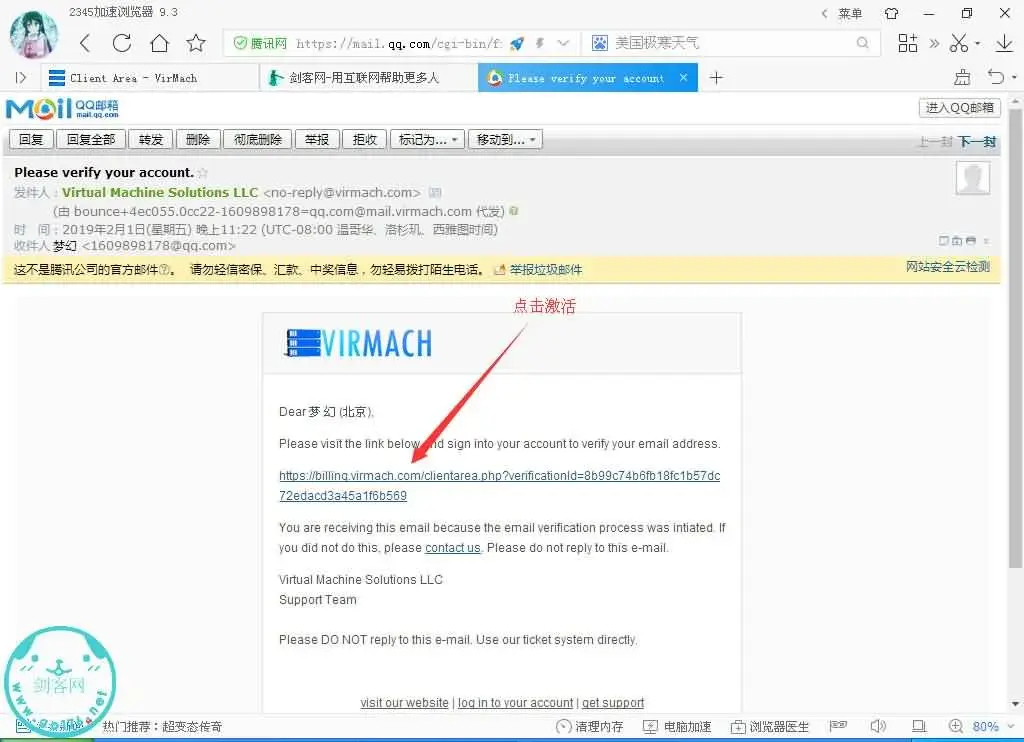Click the sender avatar placeholder

[x=972, y=178]
